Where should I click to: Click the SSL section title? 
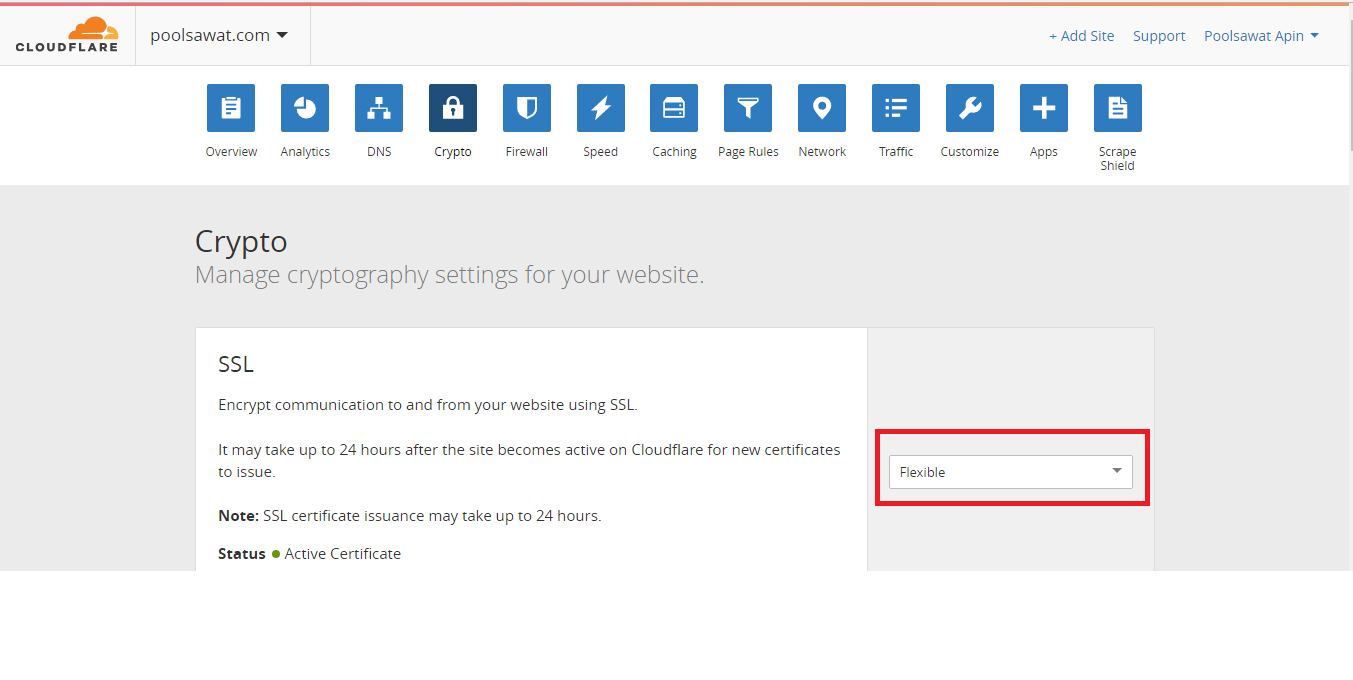pyautogui.click(x=236, y=364)
